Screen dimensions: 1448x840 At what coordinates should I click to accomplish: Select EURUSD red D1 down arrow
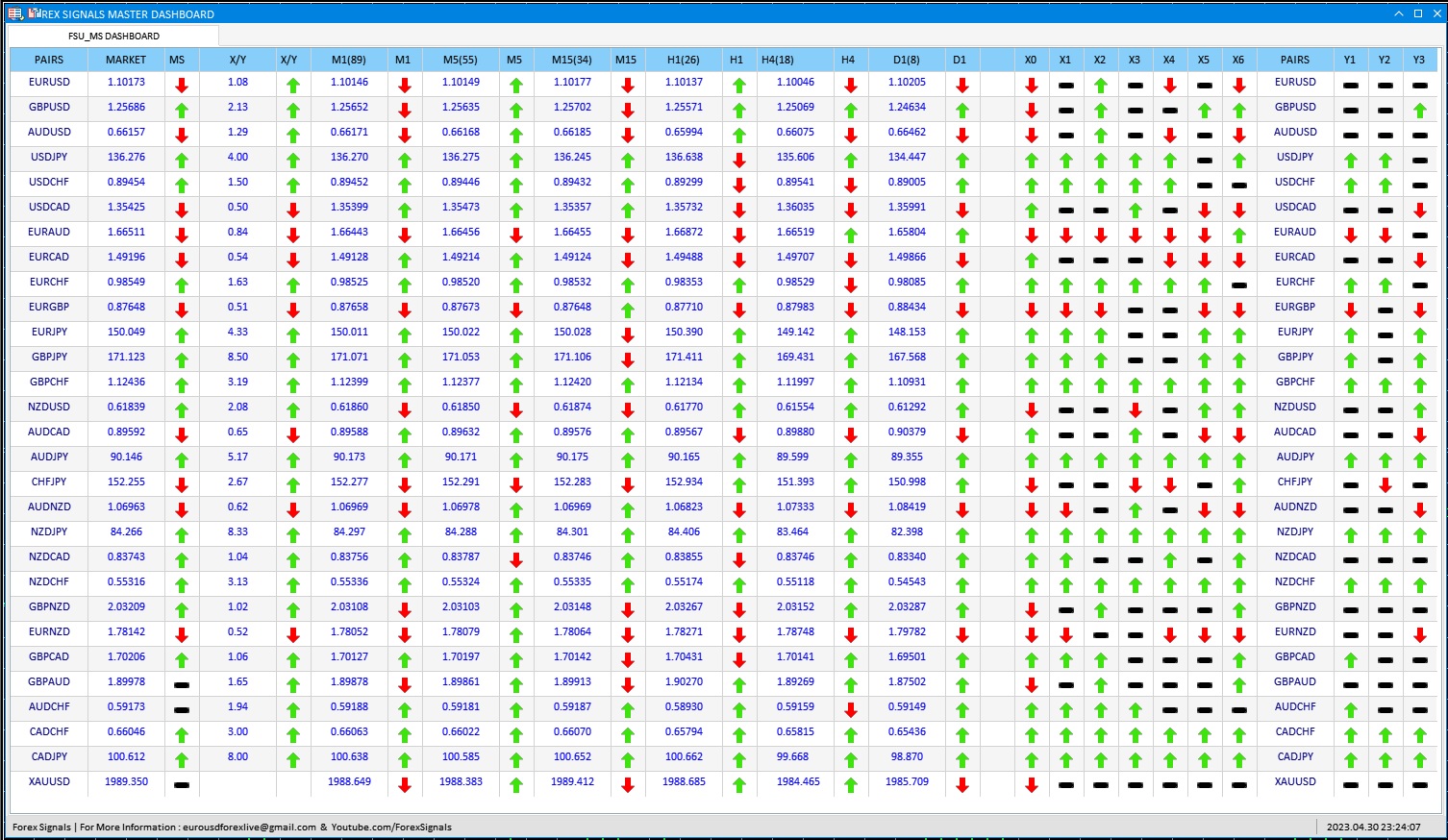click(x=962, y=86)
